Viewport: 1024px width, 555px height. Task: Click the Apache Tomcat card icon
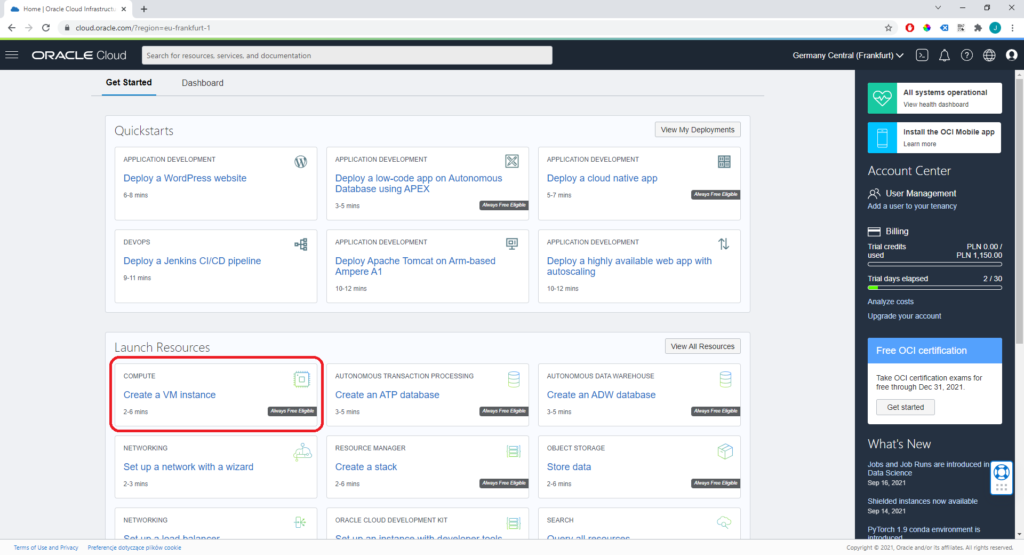click(x=512, y=244)
